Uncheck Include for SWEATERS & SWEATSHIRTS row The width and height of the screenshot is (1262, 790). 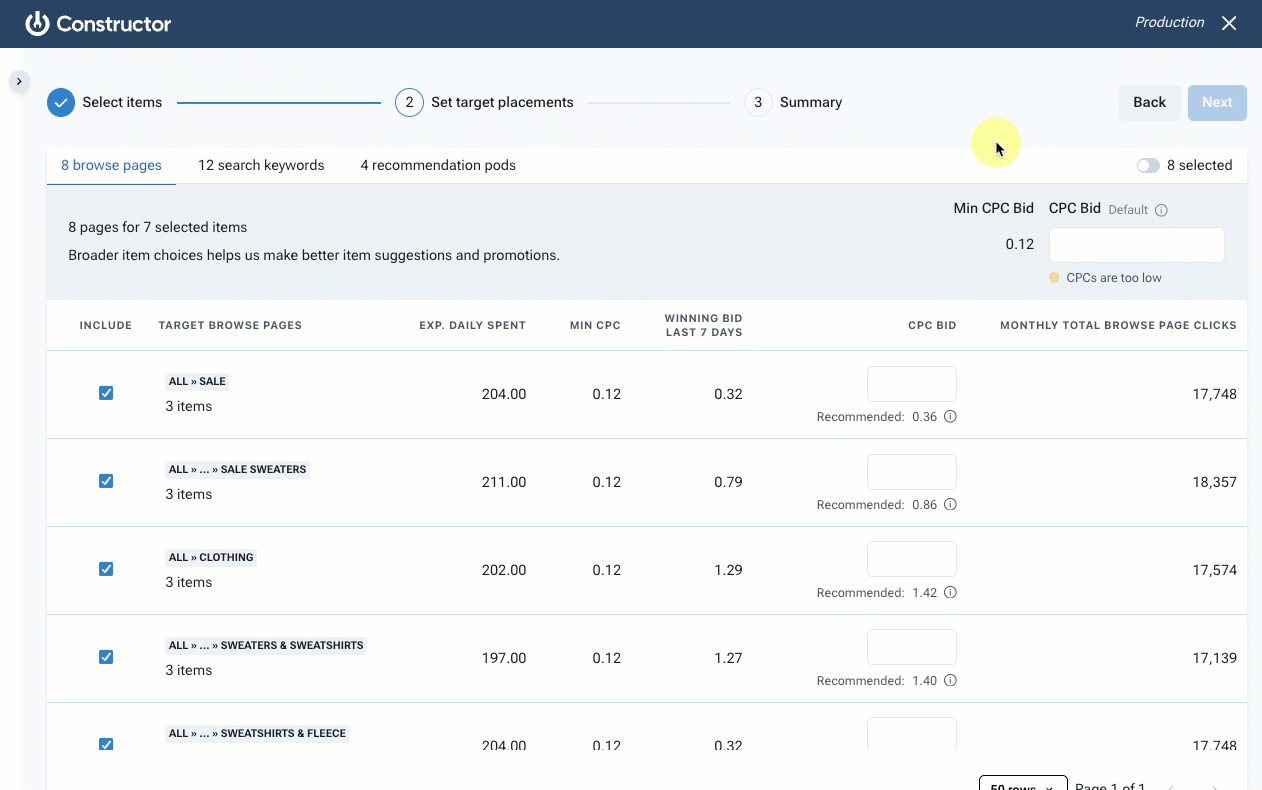click(x=106, y=657)
